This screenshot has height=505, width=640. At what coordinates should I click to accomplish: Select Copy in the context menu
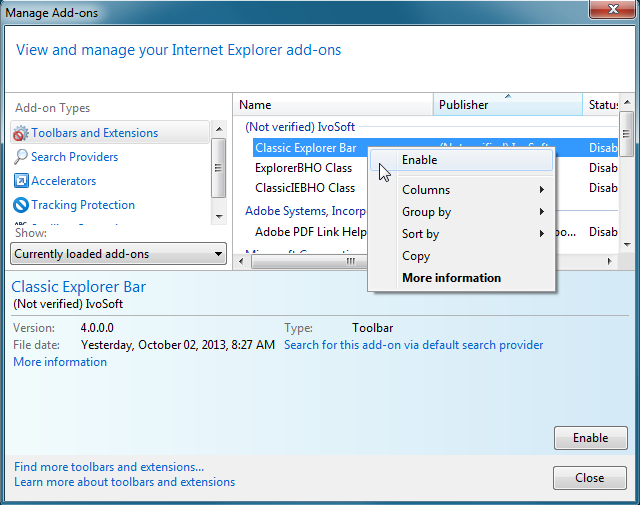[x=416, y=256]
